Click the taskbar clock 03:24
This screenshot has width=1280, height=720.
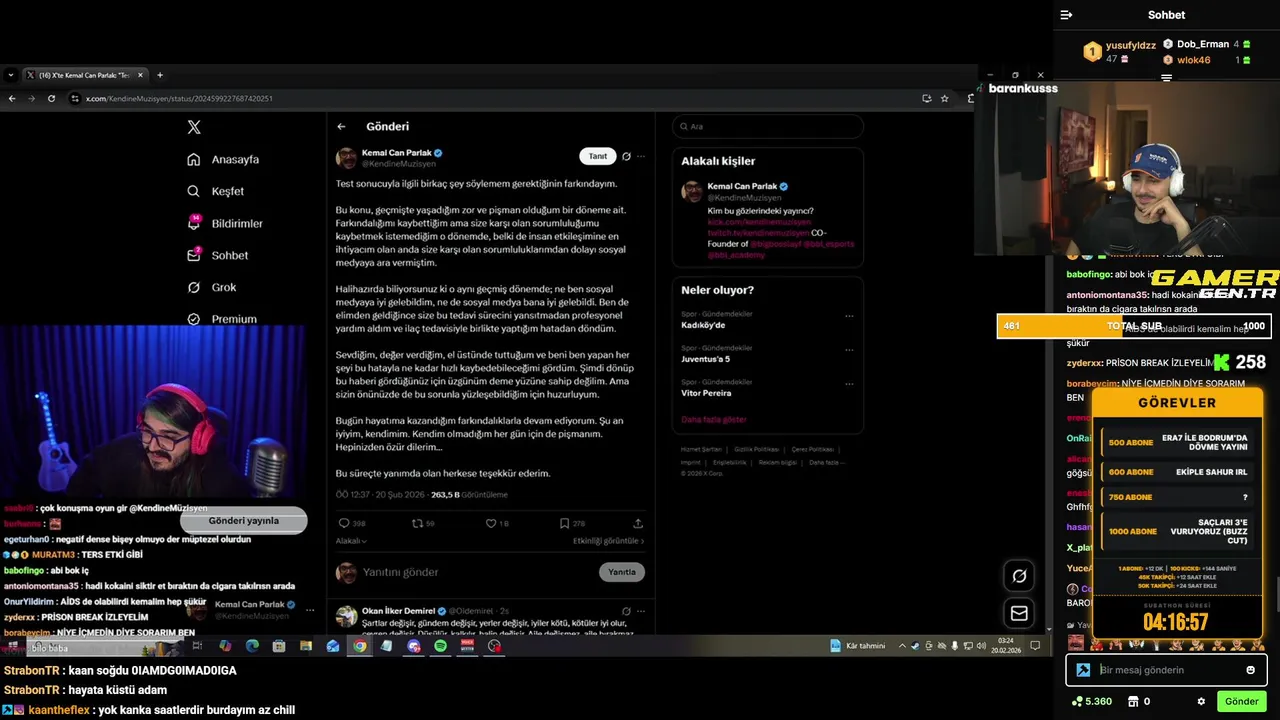(x=1006, y=645)
